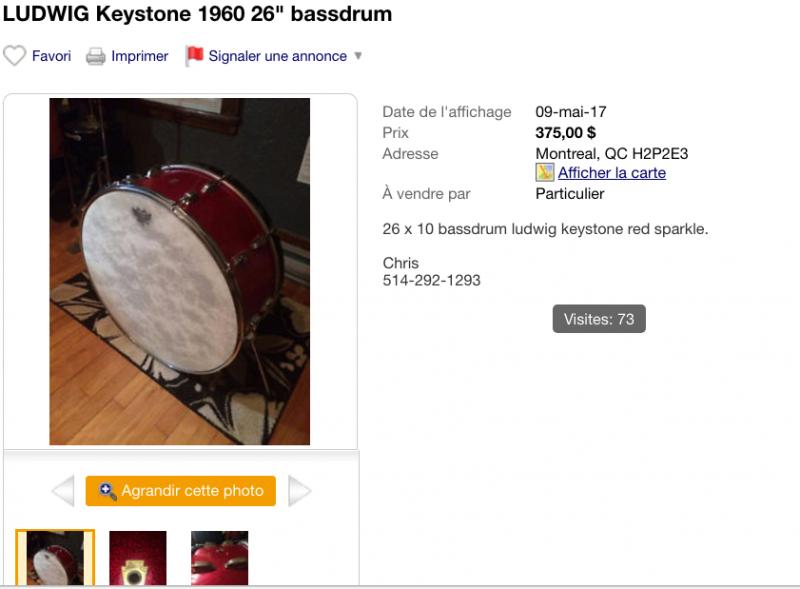Select the second thumbnail with Keystone badge
Viewport: 800px width, 589px height.
click(138, 558)
